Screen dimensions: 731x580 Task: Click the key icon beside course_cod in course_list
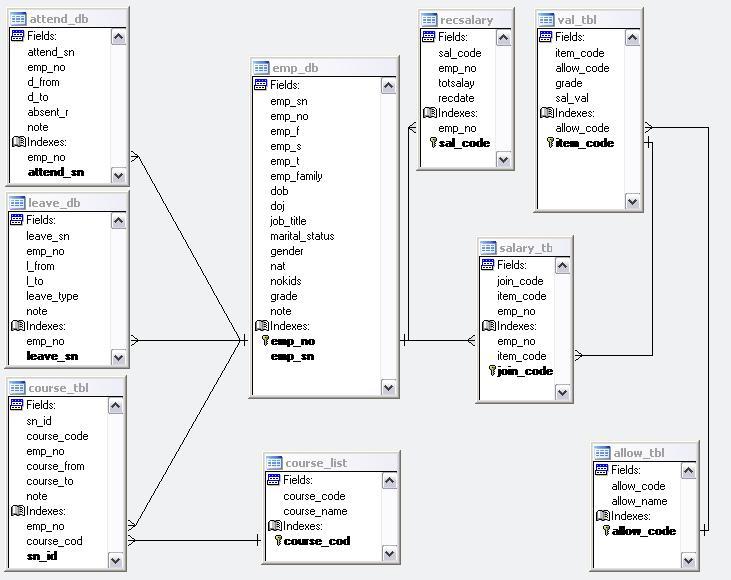tap(278, 540)
